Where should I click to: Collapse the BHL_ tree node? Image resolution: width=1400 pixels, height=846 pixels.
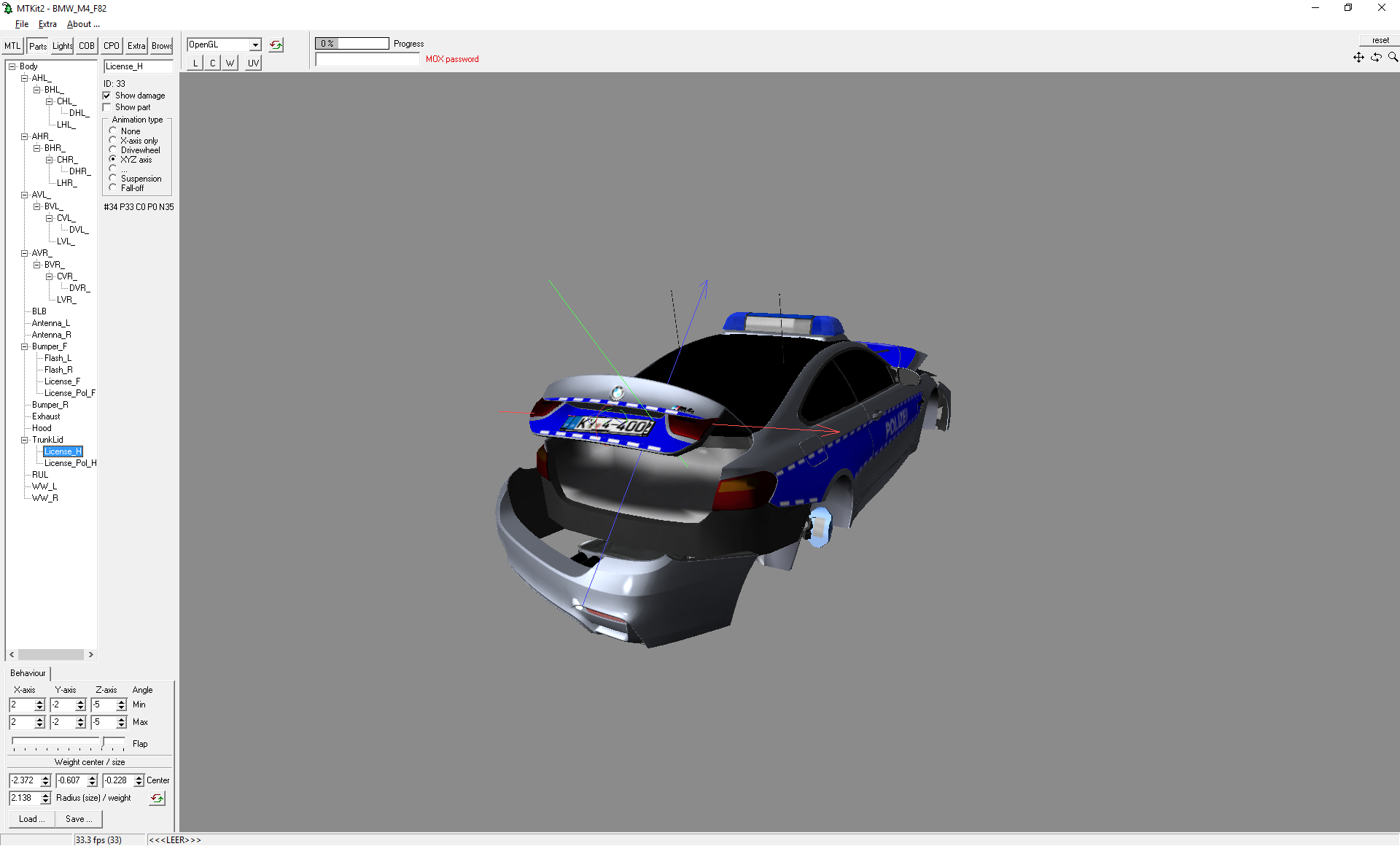click(36, 90)
